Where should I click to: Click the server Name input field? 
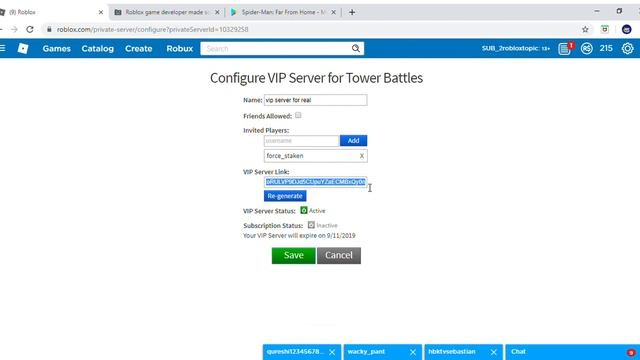pyautogui.click(x=316, y=100)
